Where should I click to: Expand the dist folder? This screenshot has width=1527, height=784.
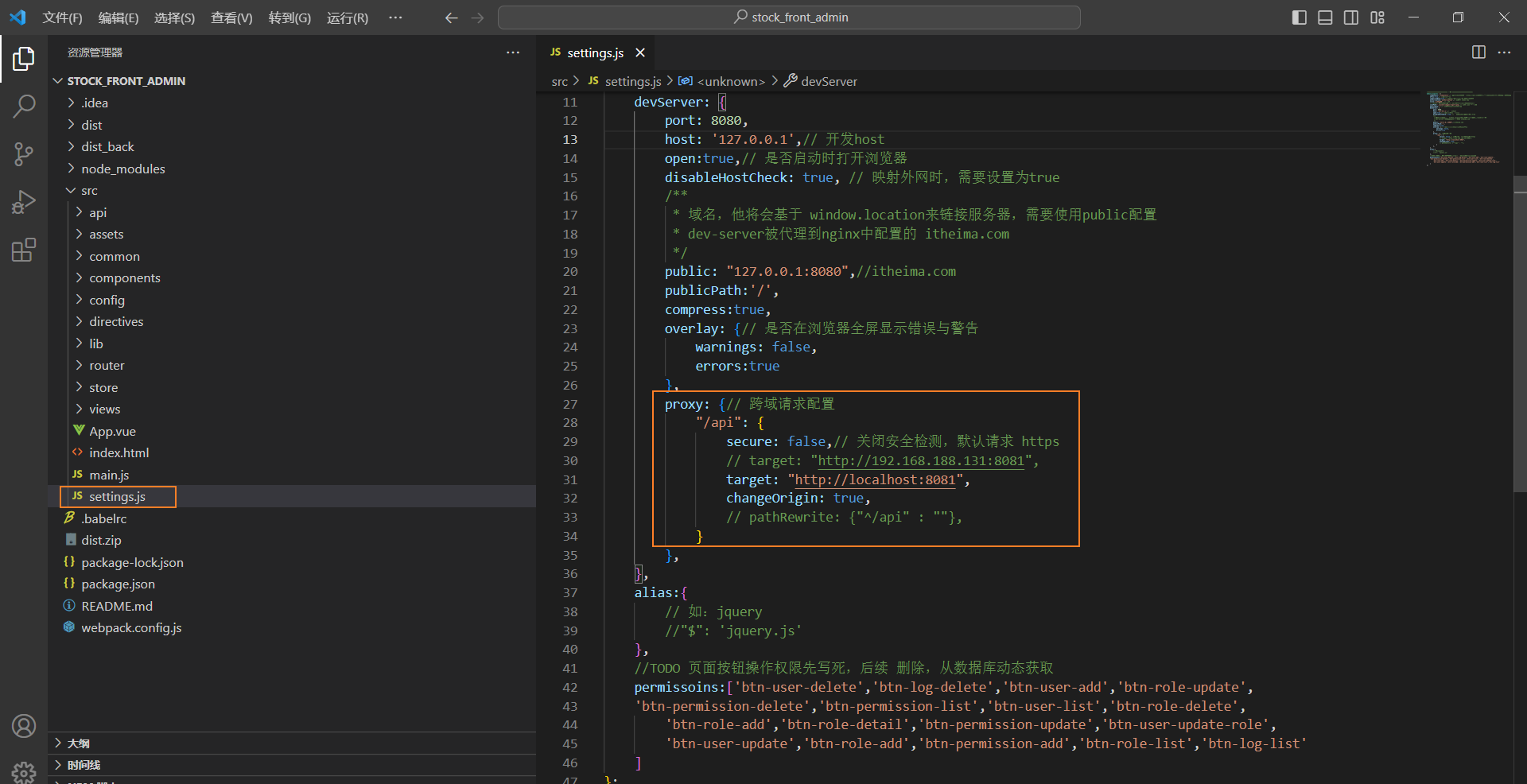(x=292, y=125)
